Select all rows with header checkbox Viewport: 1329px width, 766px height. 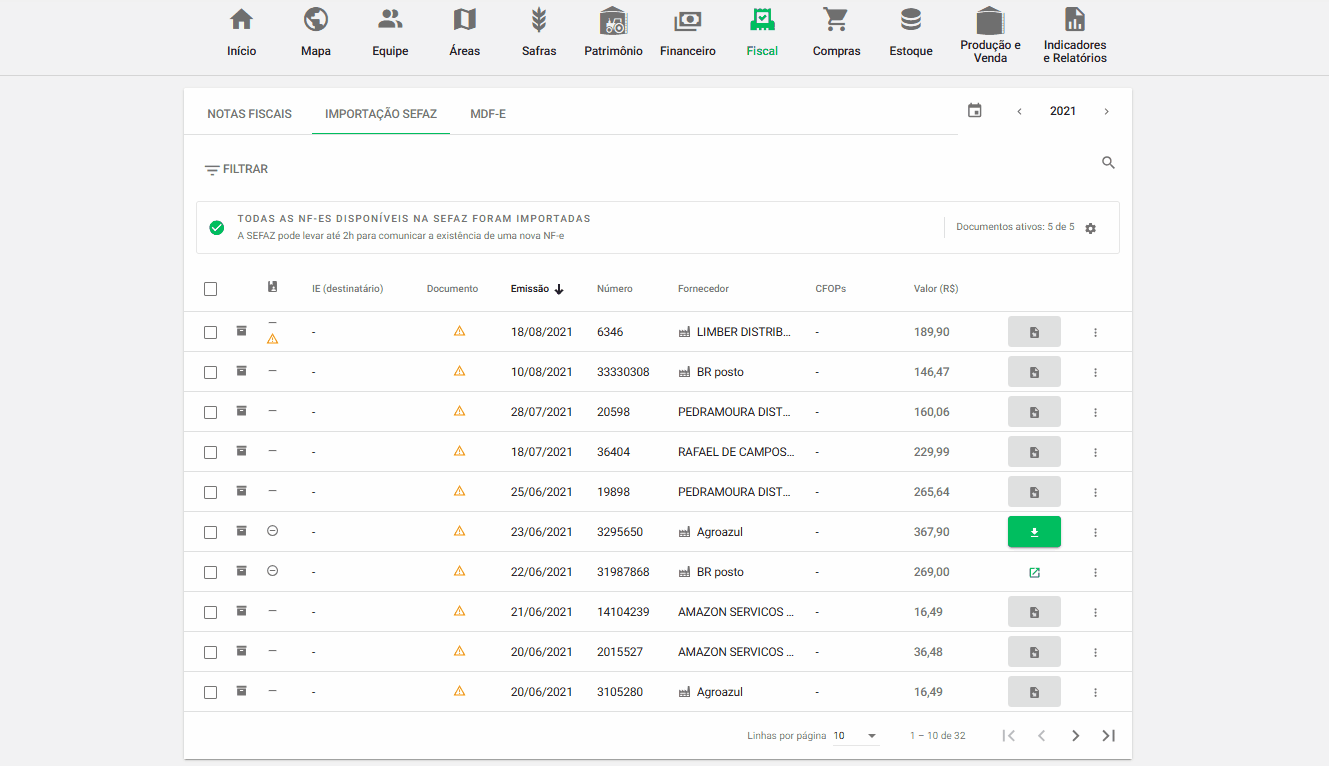tap(211, 288)
